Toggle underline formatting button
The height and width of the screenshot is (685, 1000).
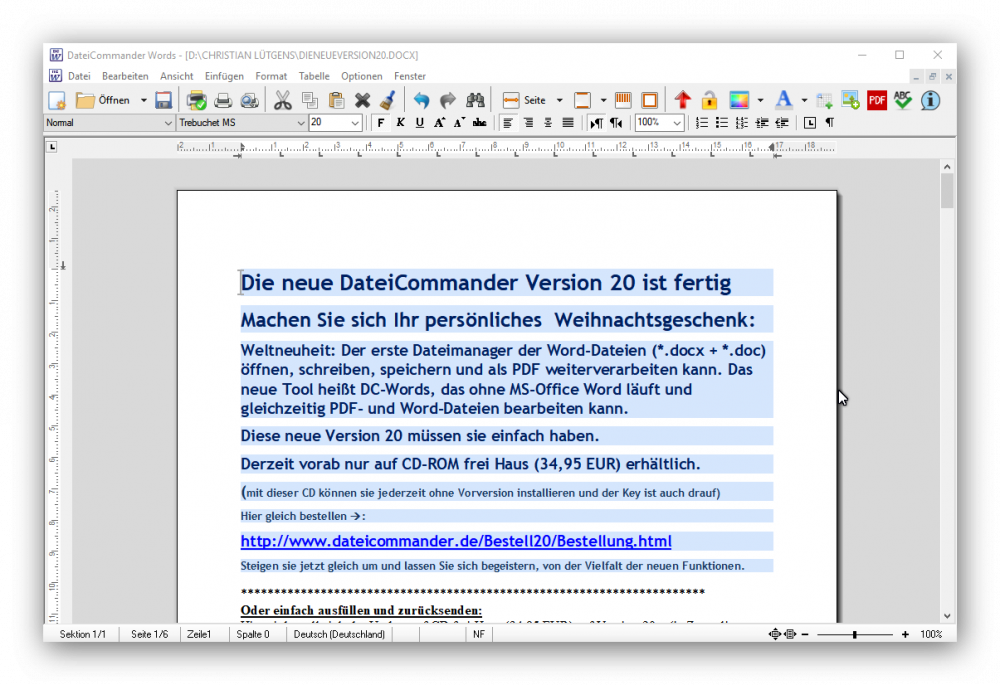[419, 123]
